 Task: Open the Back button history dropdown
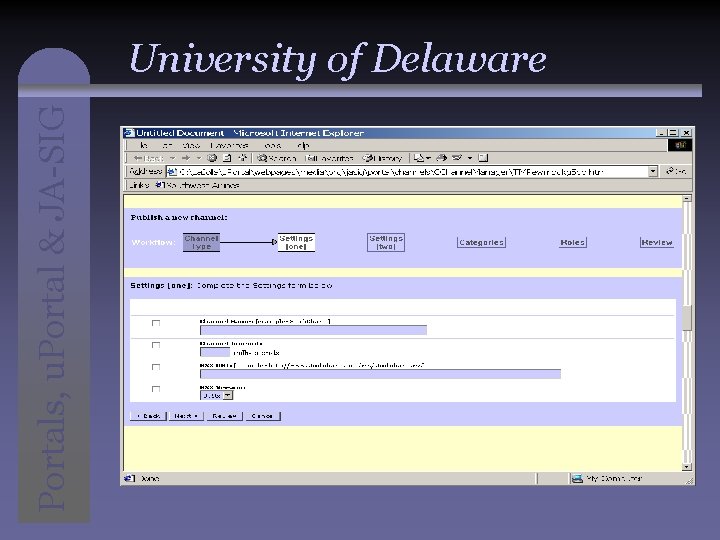[x=172, y=158]
